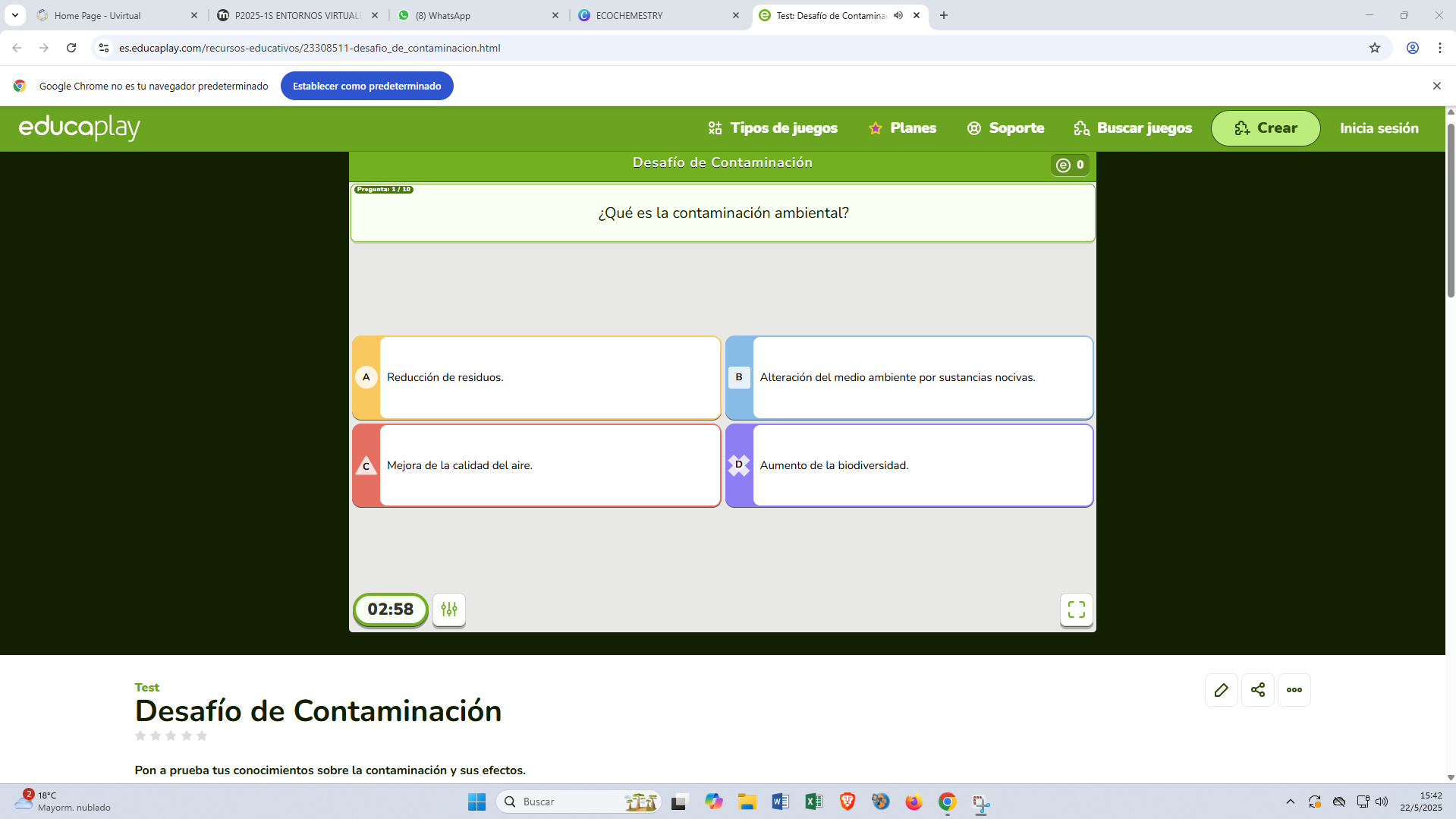This screenshot has width=1456, height=819.
Task: Switch to the P2025-1S ENTORNOS VIRTUALES tab
Action: pos(297,15)
